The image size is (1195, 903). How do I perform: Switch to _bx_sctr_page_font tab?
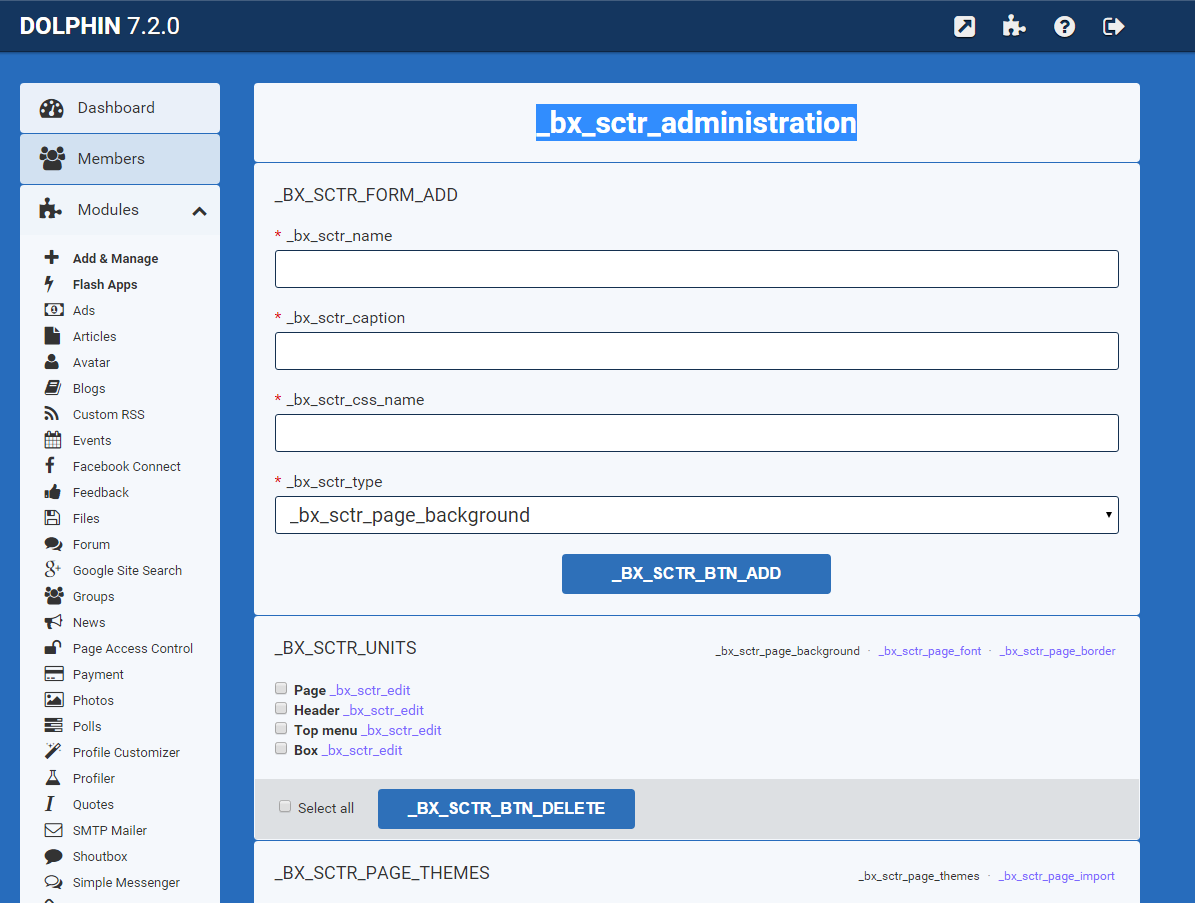click(929, 651)
